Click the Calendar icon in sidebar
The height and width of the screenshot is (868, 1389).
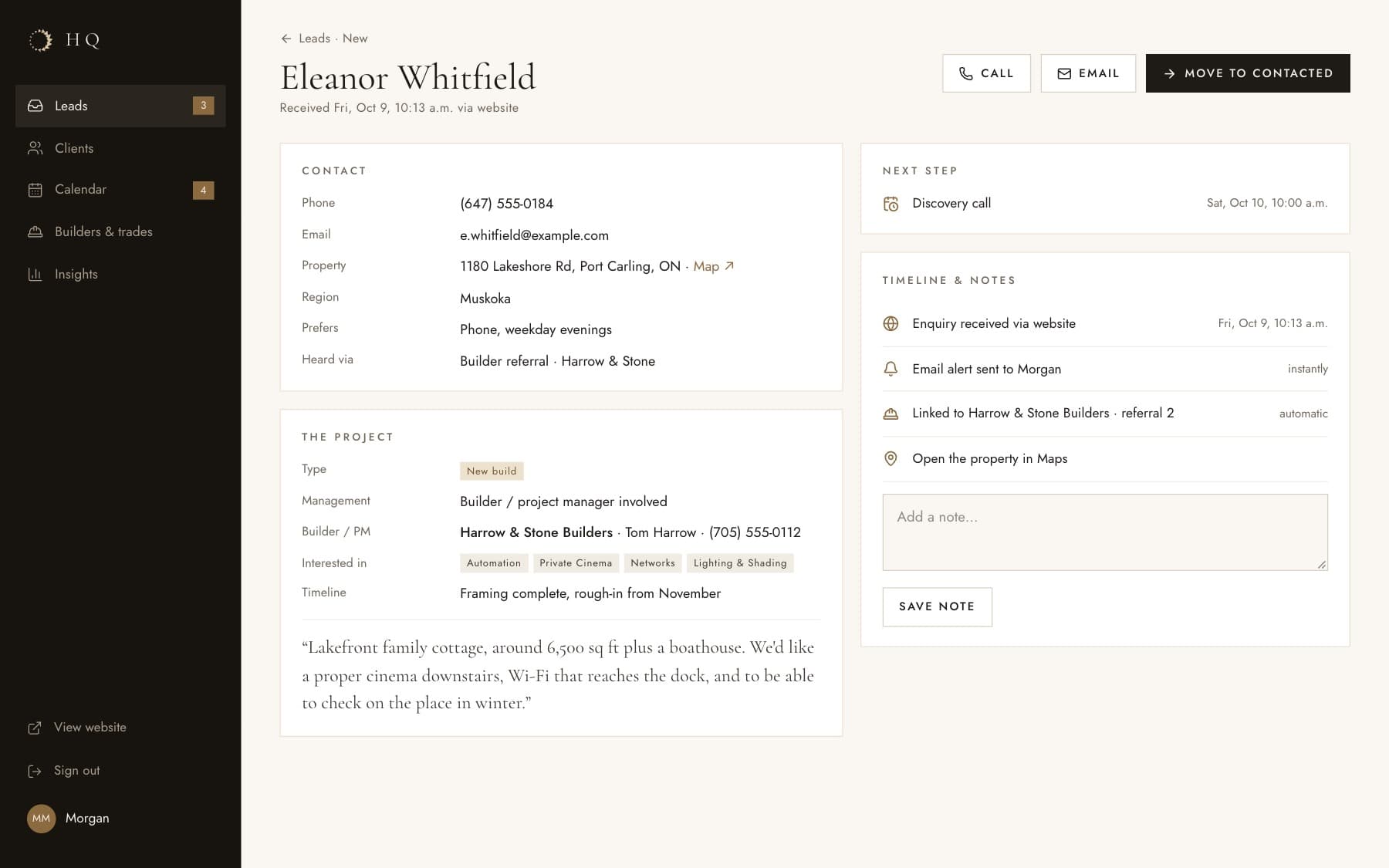pyautogui.click(x=35, y=190)
